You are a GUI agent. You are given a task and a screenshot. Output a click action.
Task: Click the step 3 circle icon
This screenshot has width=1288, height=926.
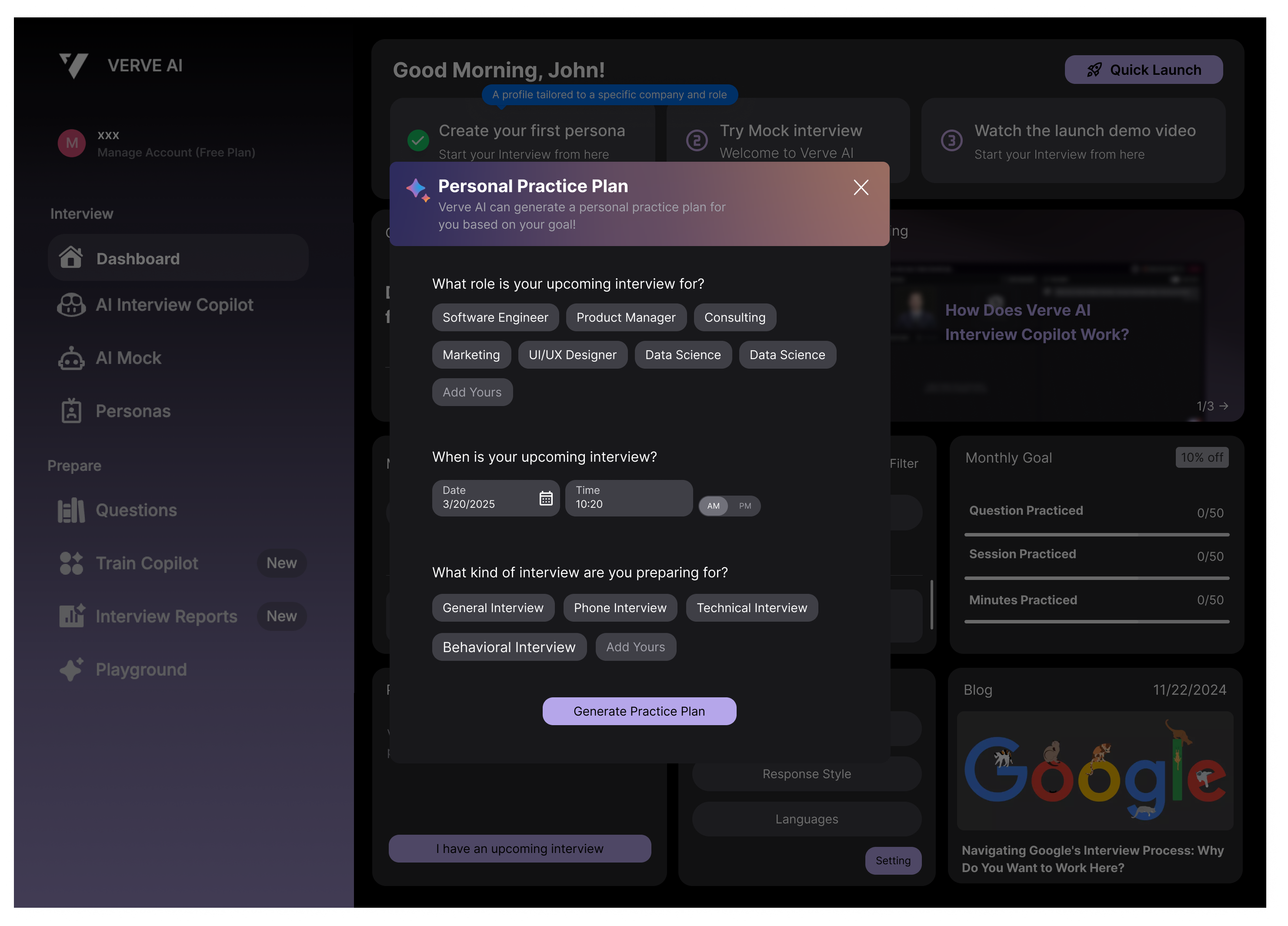[x=952, y=140]
